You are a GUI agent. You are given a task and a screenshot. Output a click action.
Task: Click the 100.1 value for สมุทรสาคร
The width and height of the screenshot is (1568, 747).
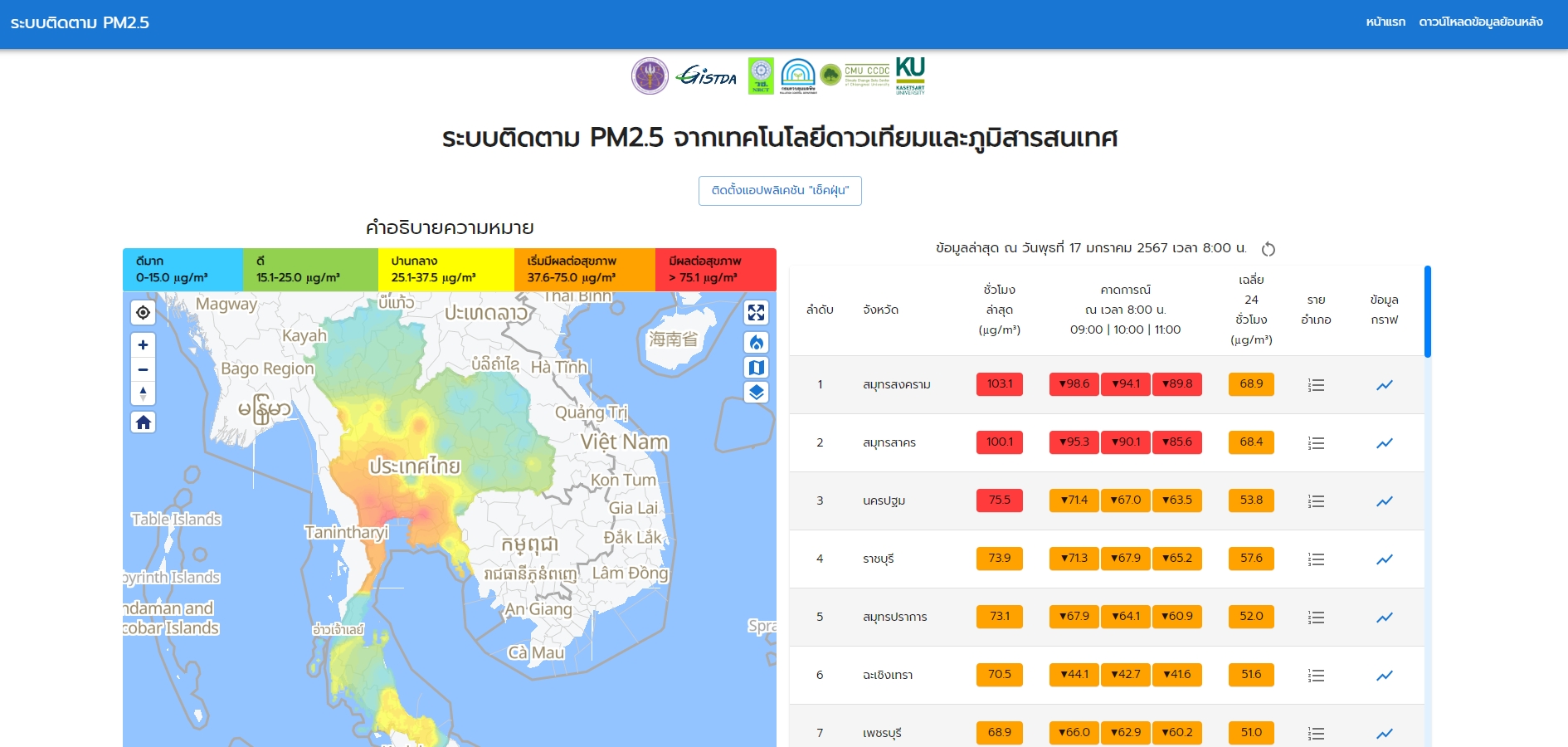point(1000,442)
